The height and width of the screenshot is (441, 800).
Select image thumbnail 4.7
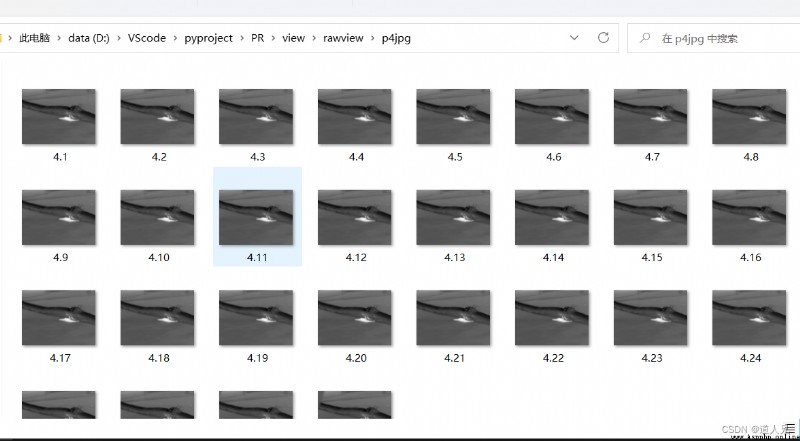pyautogui.click(x=651, y=116)
